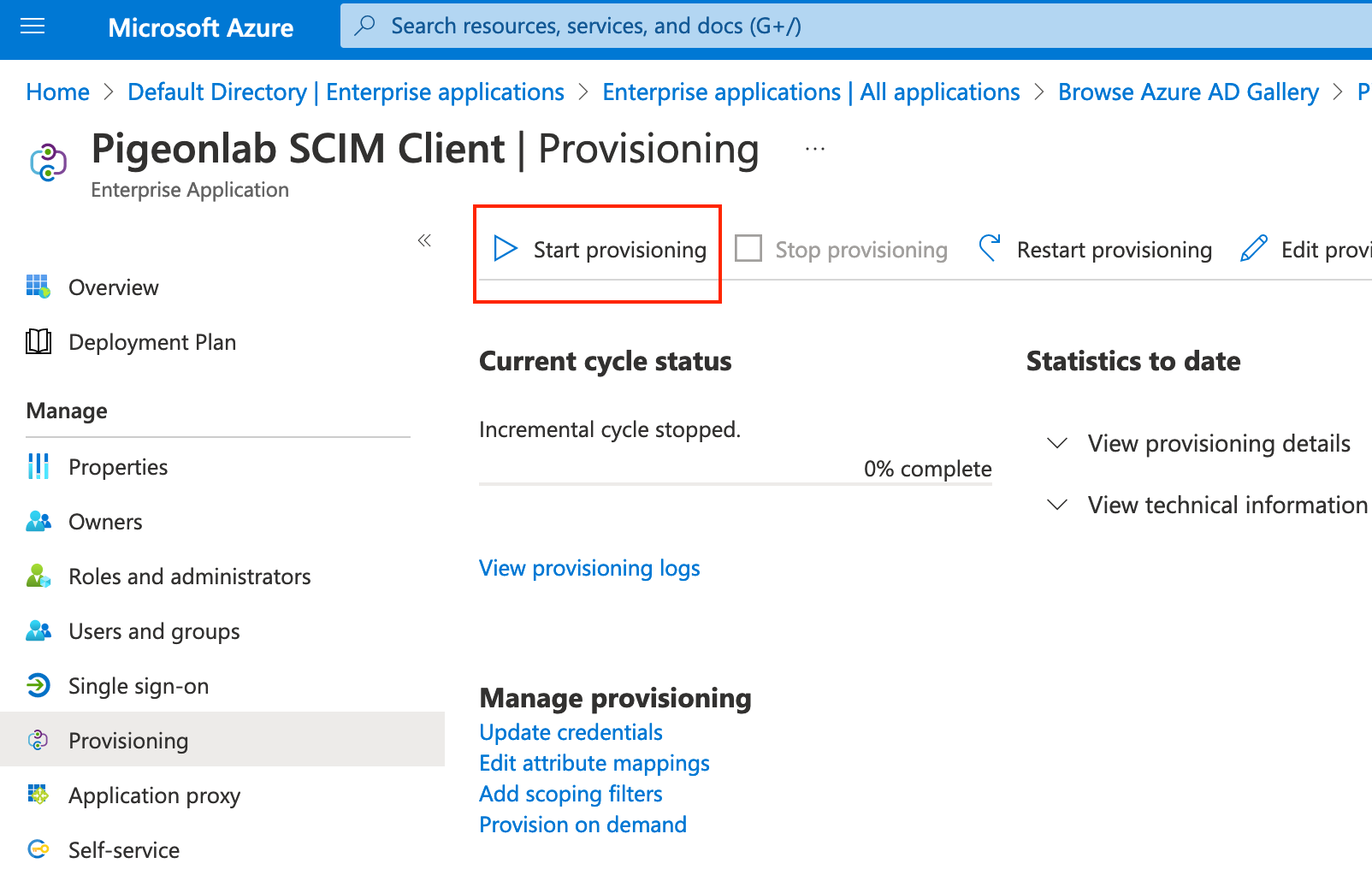Click the Deployment Plan book icon
This screenshot has width=1372, height=881.
pyautogui.click(x=38, y=341)
